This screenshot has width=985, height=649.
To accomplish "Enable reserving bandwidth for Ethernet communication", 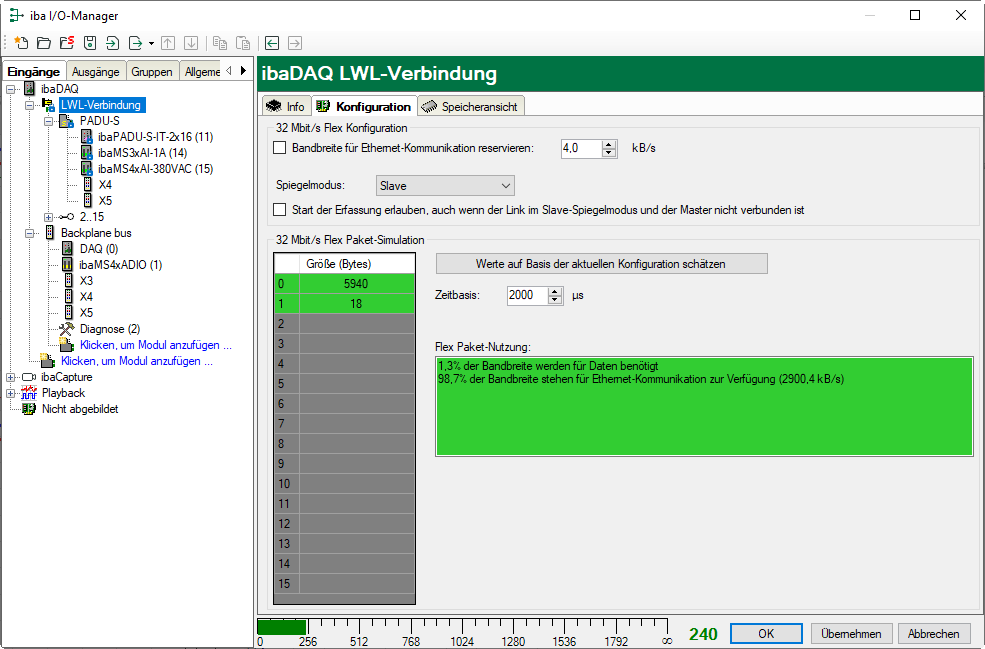I will tap(280, 148).
